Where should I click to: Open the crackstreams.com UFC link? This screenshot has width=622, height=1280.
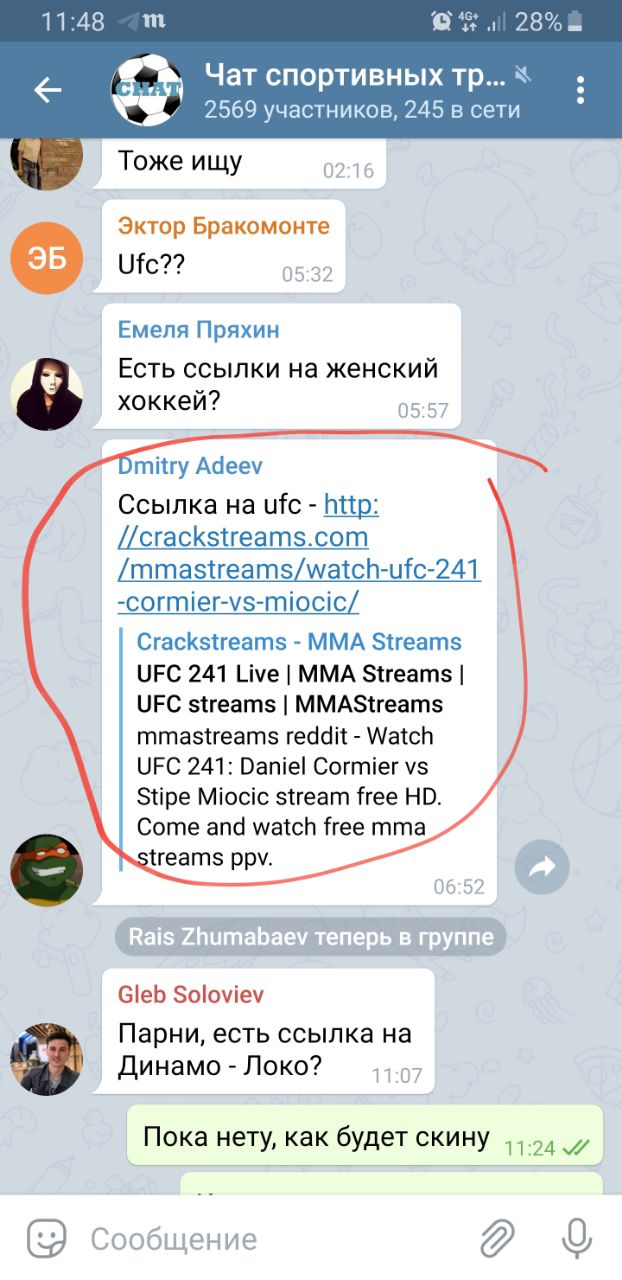299,553
